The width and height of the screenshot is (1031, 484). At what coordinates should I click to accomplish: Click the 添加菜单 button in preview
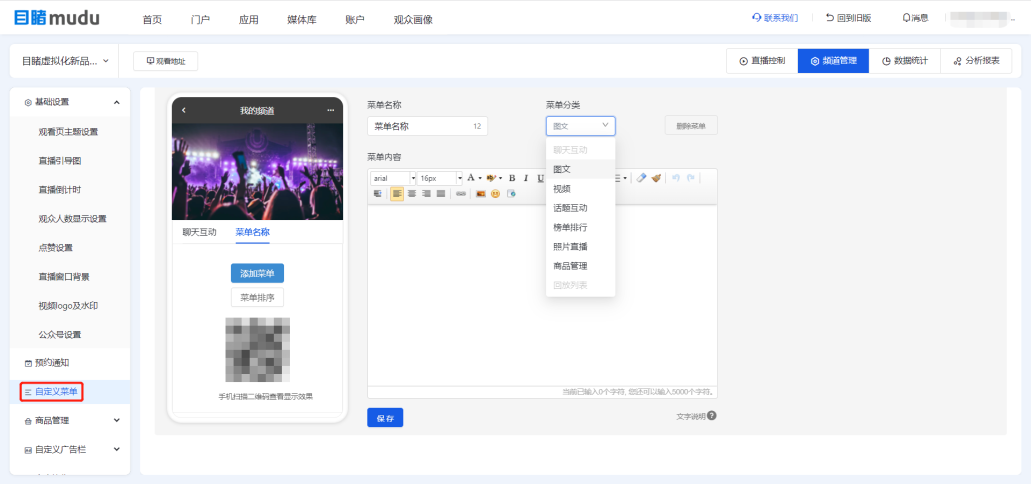click(257, 273)
